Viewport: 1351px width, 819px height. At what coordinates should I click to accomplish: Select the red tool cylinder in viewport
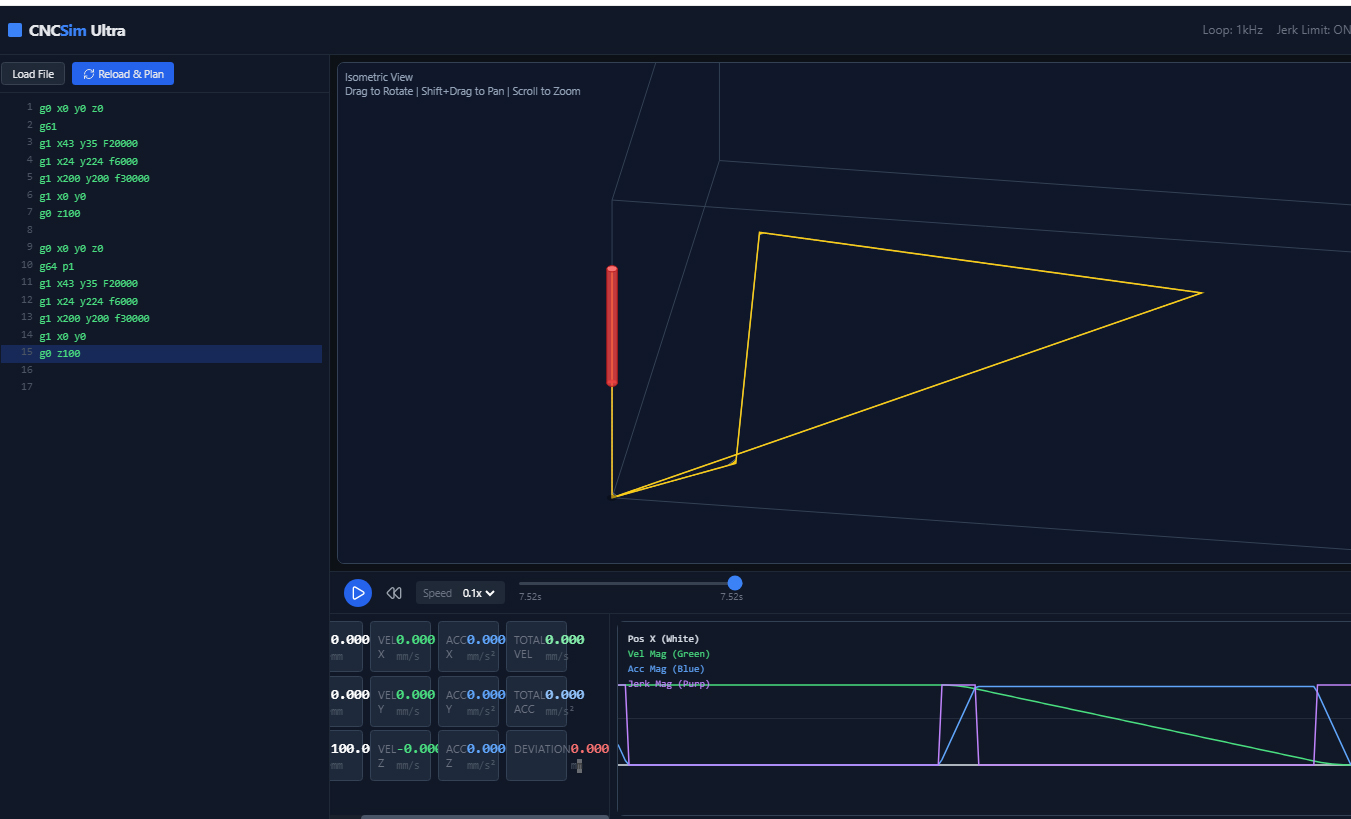click(612, 326)
